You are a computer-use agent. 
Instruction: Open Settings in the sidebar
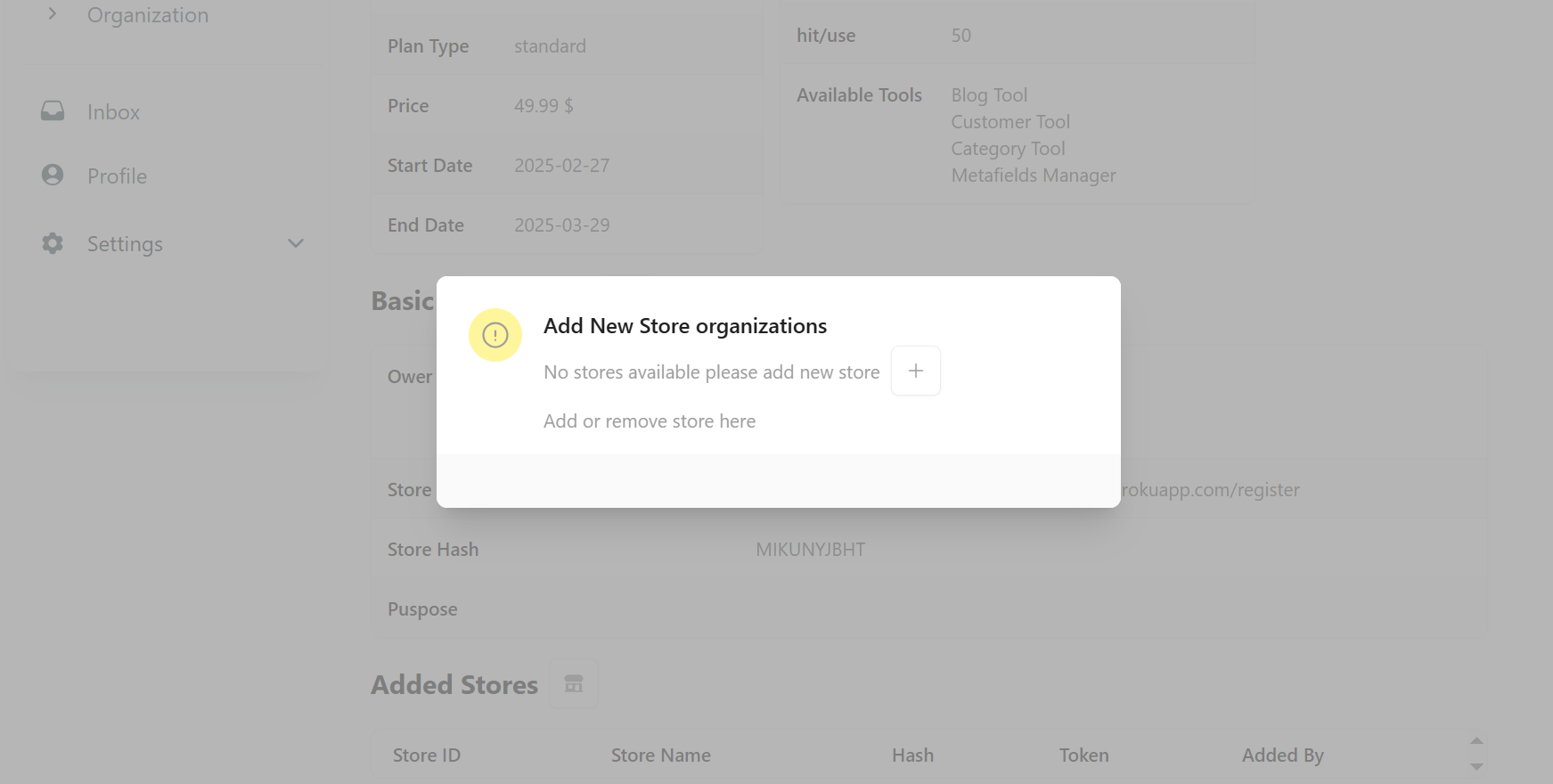point(125,244)
